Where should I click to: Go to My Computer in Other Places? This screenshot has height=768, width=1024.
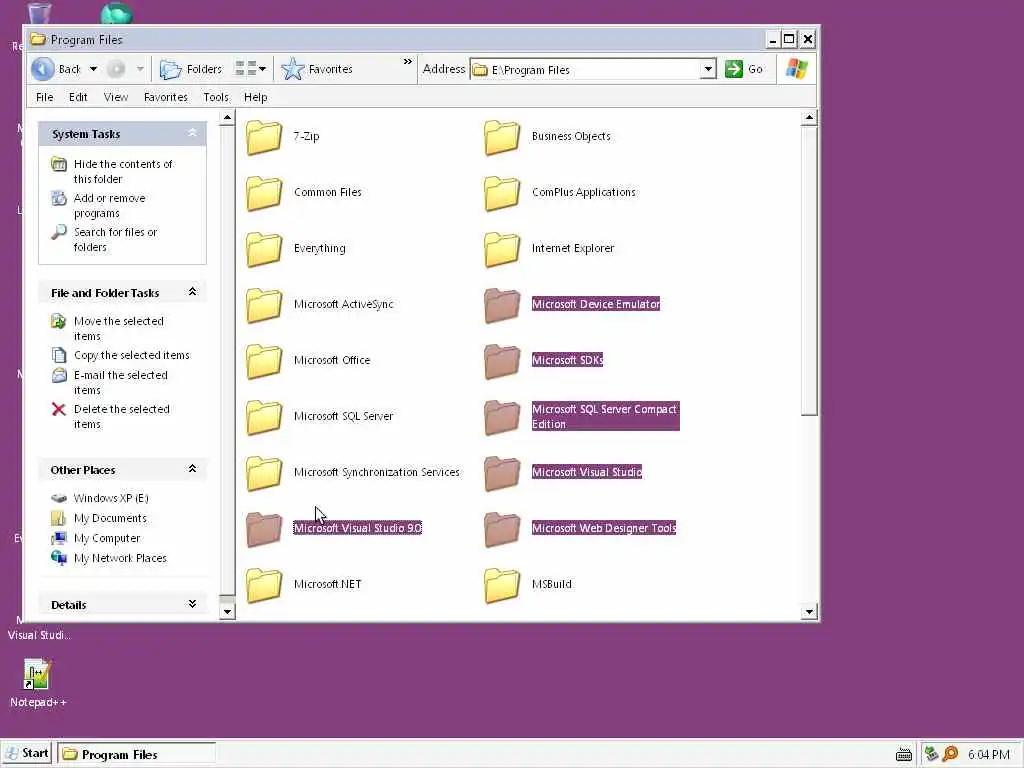106,539
